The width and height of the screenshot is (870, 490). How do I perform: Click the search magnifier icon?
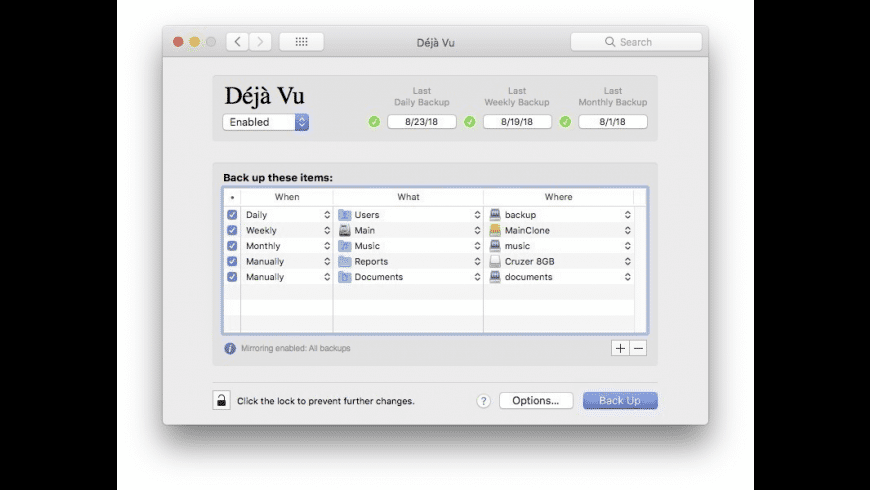610,42
